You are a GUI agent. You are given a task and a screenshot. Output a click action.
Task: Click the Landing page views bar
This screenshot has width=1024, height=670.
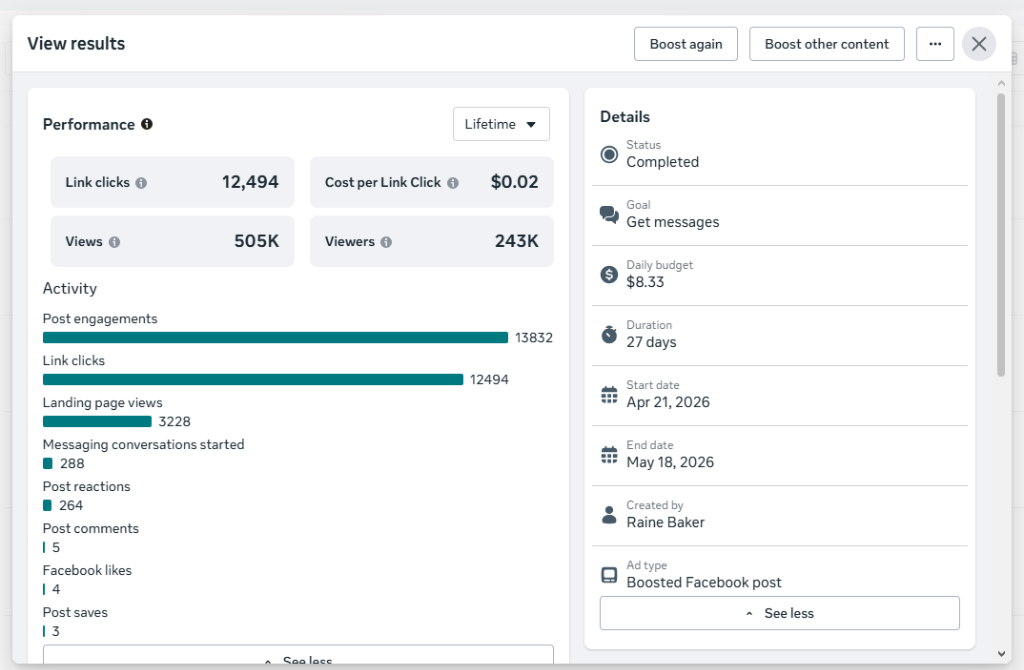coord(97,422)
